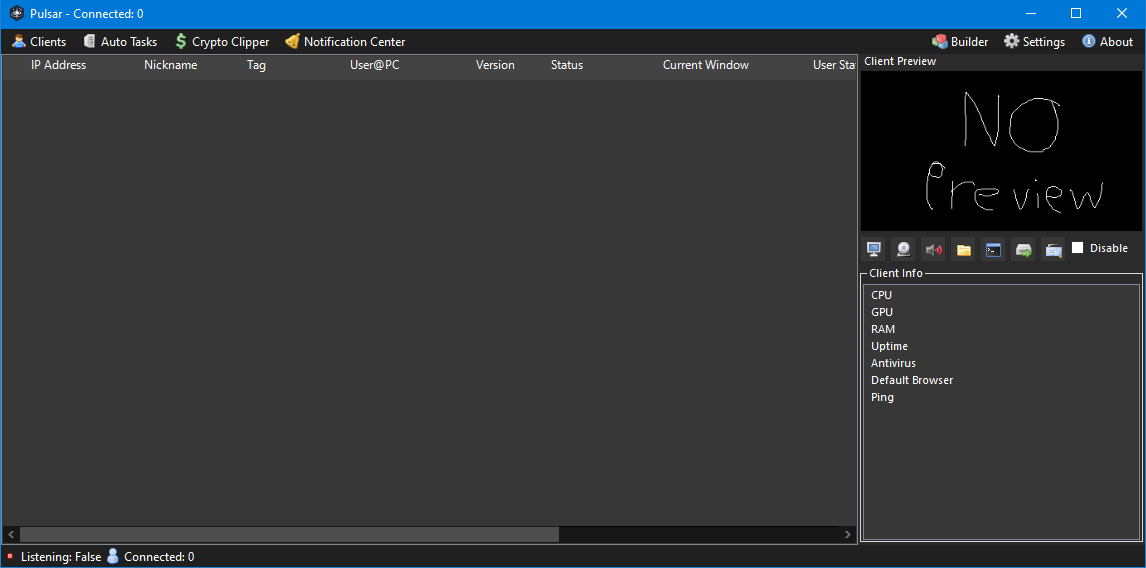This screenshot has width=1146, height=568.
Task: Click the Connected: 0 status bar text
Action: [159, 557]
